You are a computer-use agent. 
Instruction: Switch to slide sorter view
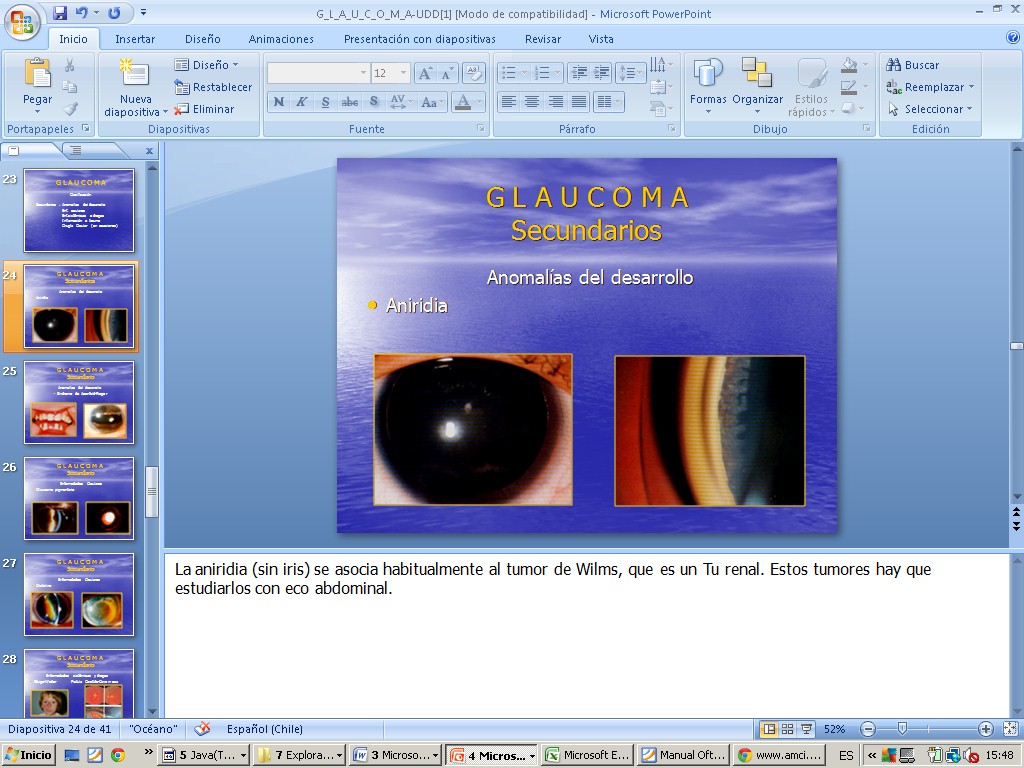tap(787, 729)
